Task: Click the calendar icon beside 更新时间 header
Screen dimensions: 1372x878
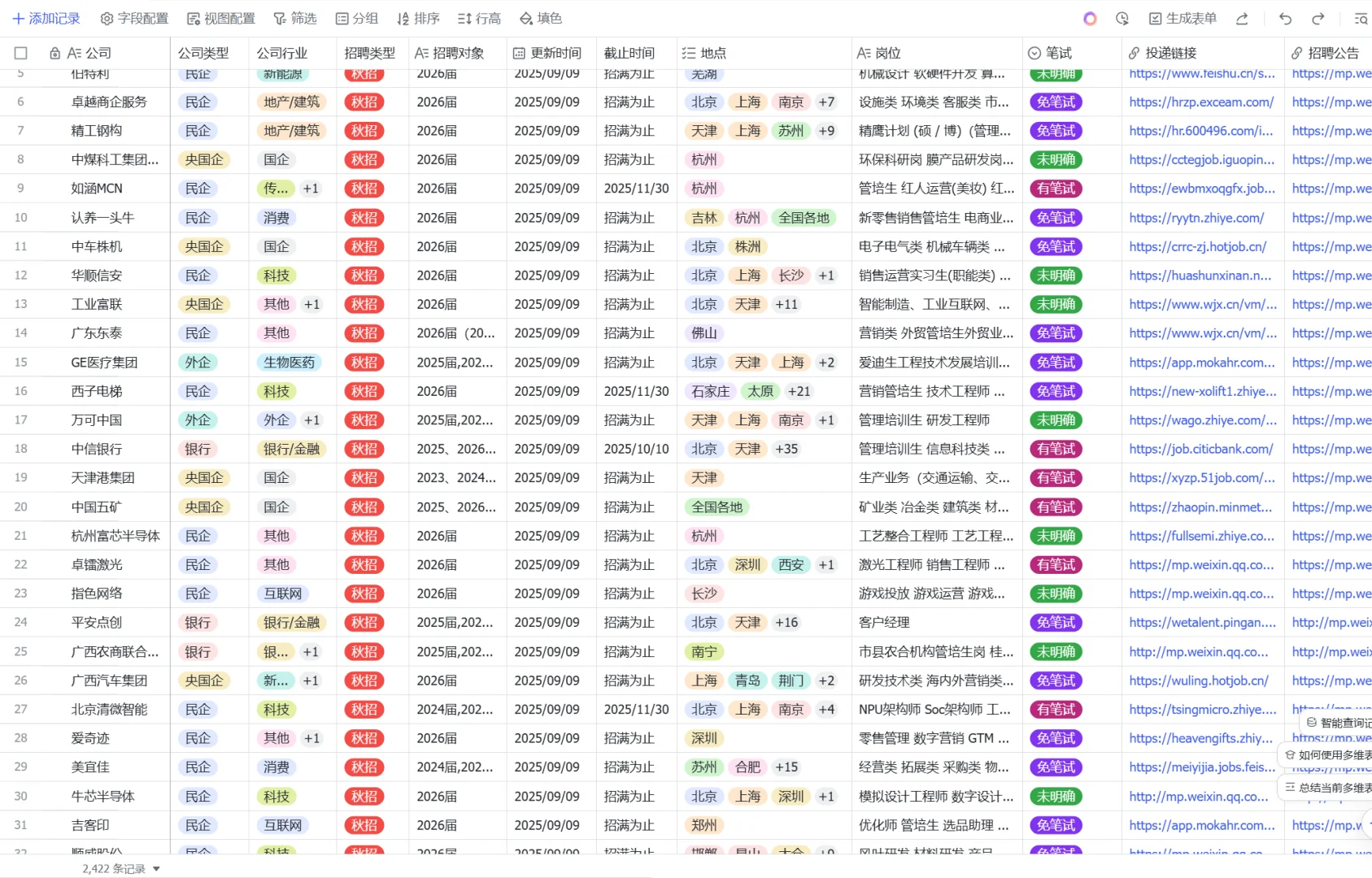Action: [x=519, y=54]
